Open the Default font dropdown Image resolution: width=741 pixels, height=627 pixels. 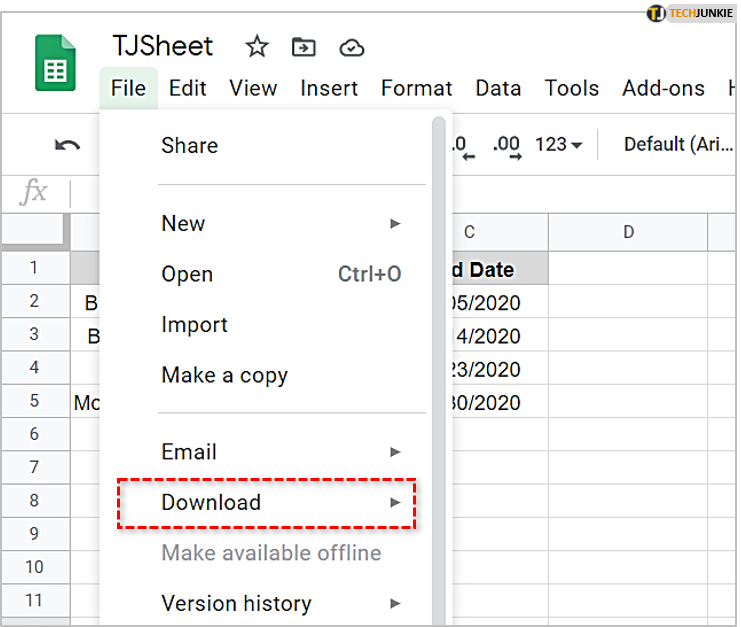coord(678,145)
